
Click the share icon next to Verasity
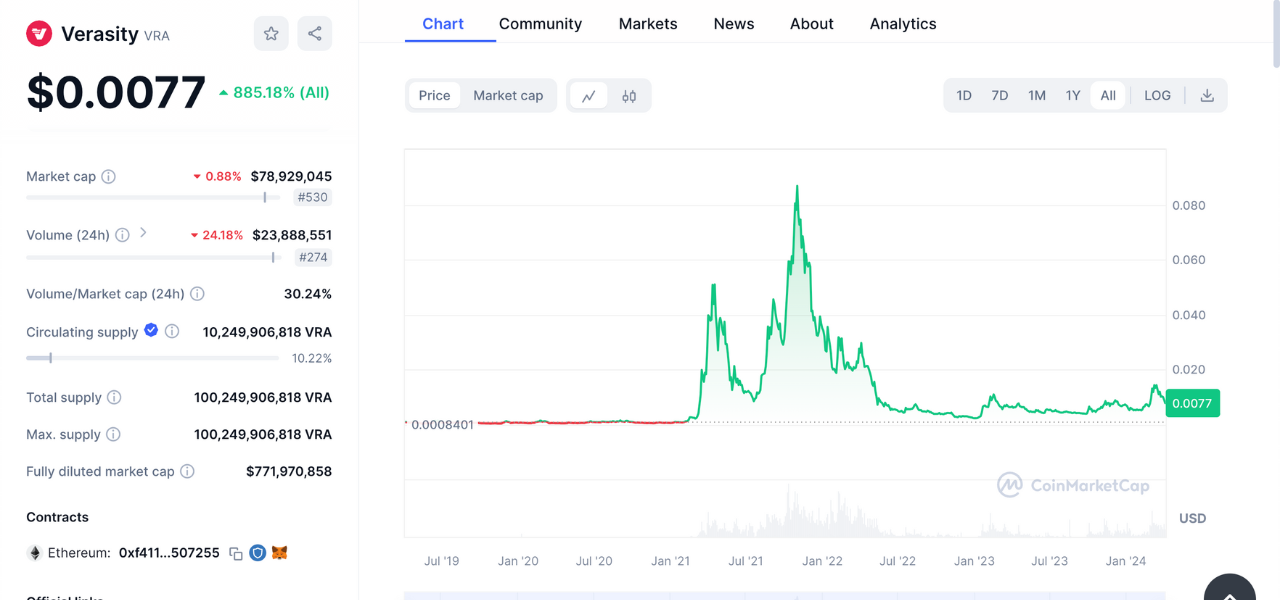[x=314, y=34]
